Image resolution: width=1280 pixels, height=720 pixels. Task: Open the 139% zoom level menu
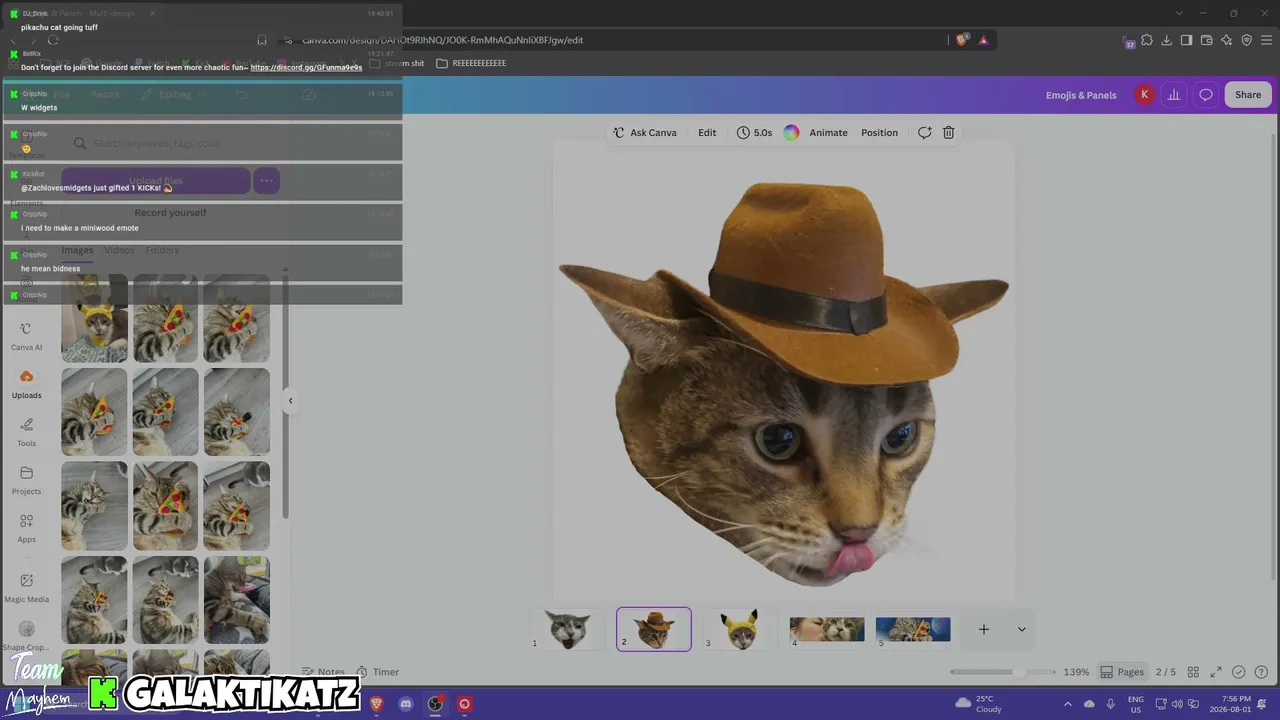[1076, 672]
